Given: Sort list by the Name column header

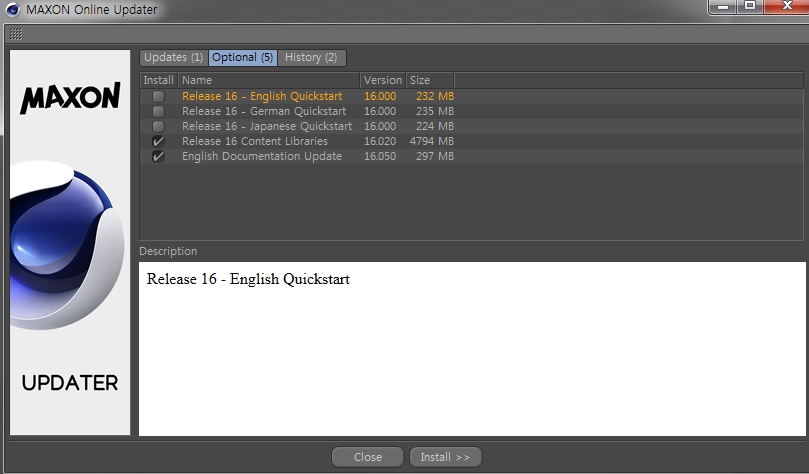Looking at the screenshot, I should click(x=268, y=80).
